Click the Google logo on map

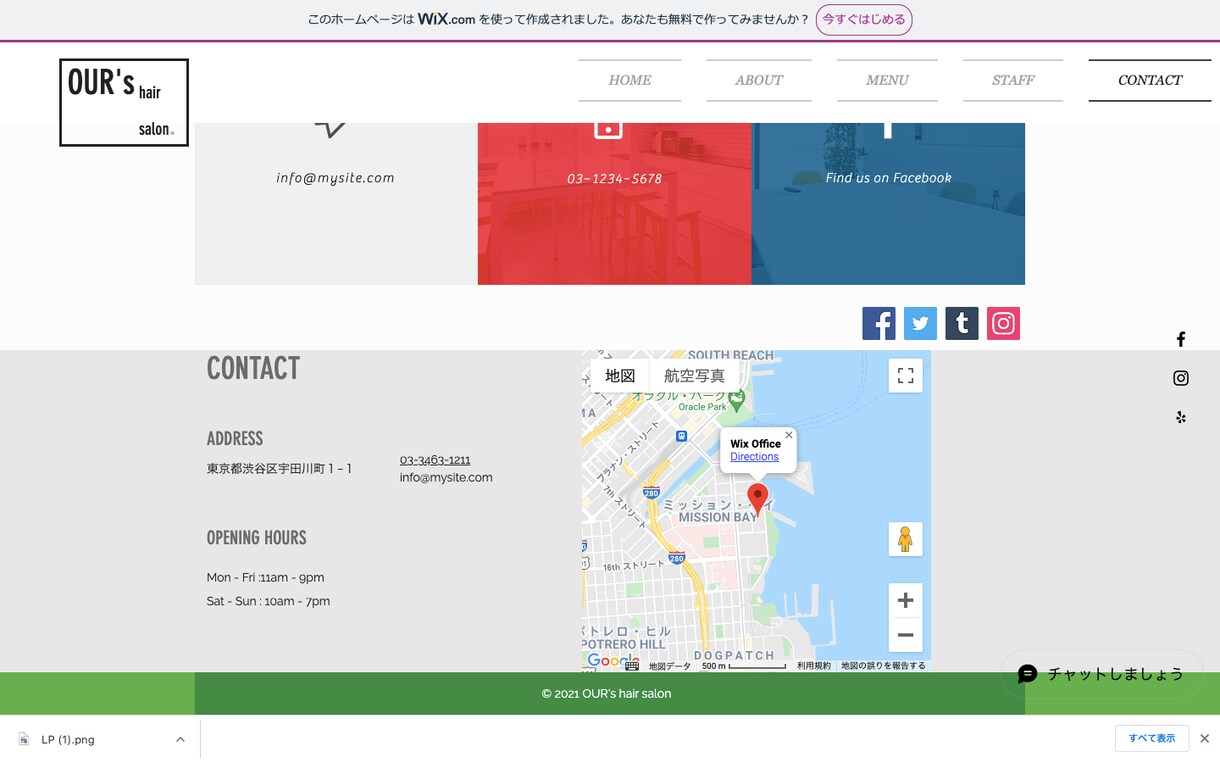coord(612,661)
